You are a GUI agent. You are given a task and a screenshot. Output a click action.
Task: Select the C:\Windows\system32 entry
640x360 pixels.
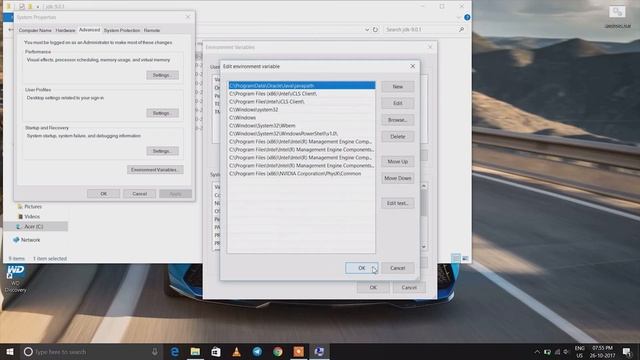tap(302, 109)
